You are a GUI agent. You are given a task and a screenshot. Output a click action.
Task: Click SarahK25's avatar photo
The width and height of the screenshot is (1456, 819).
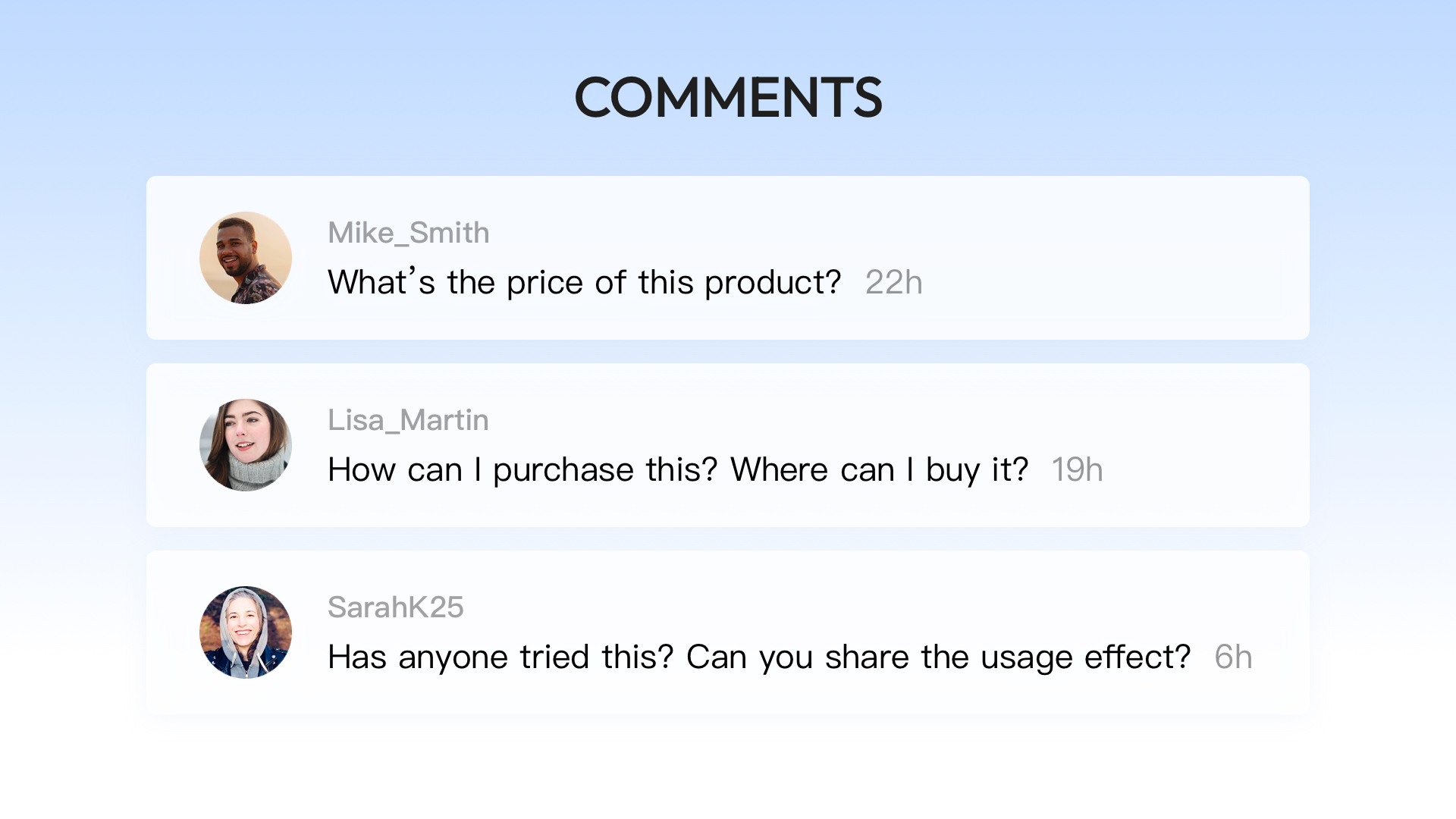[246, 632]
